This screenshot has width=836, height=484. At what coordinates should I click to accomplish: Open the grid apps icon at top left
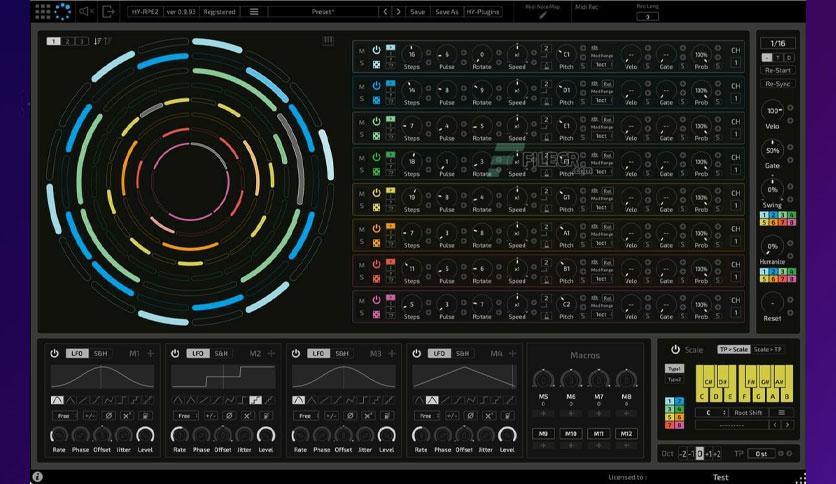click(x=43, y=11)
